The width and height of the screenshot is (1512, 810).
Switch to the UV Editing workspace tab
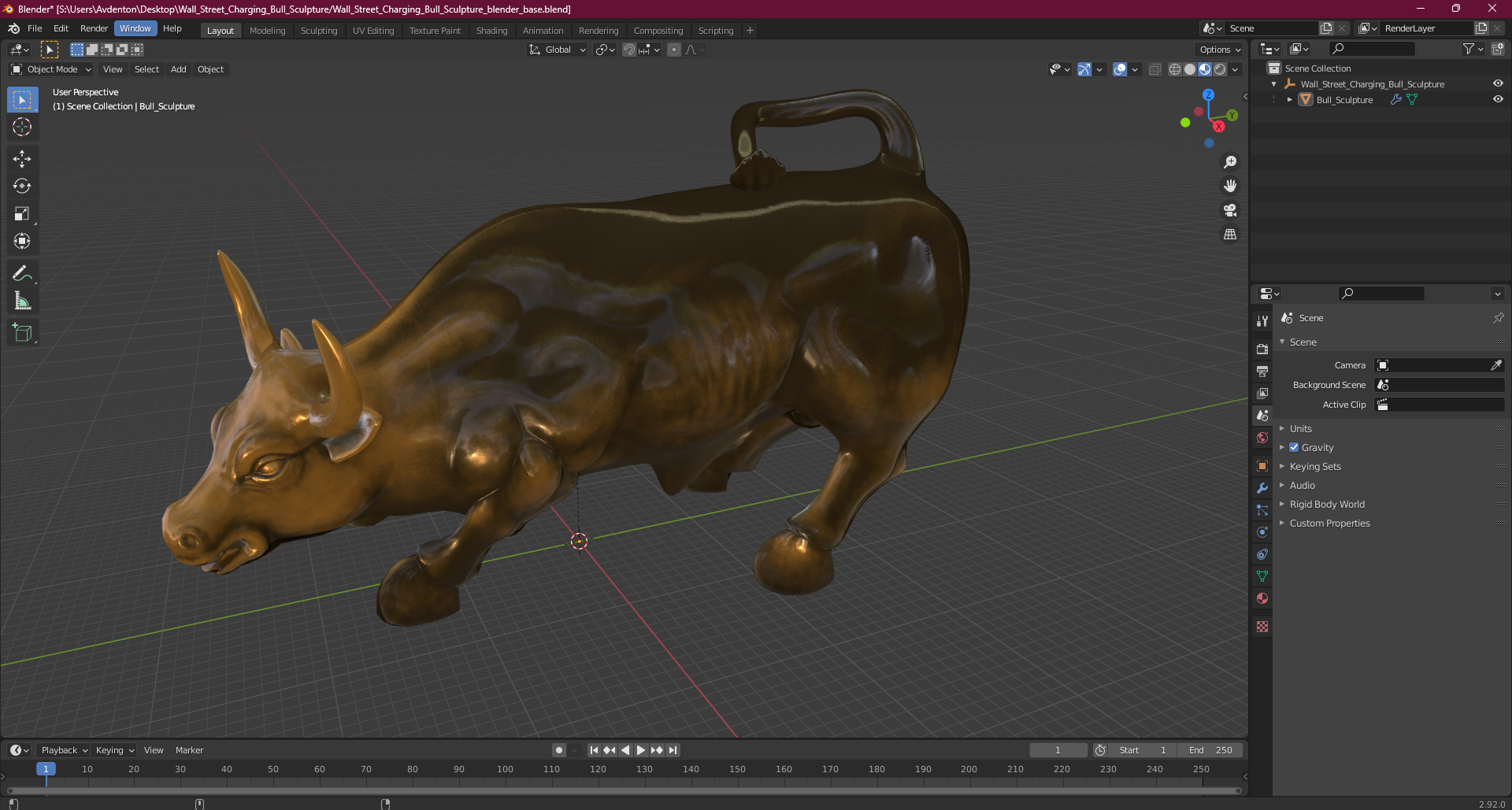(373, 31)
